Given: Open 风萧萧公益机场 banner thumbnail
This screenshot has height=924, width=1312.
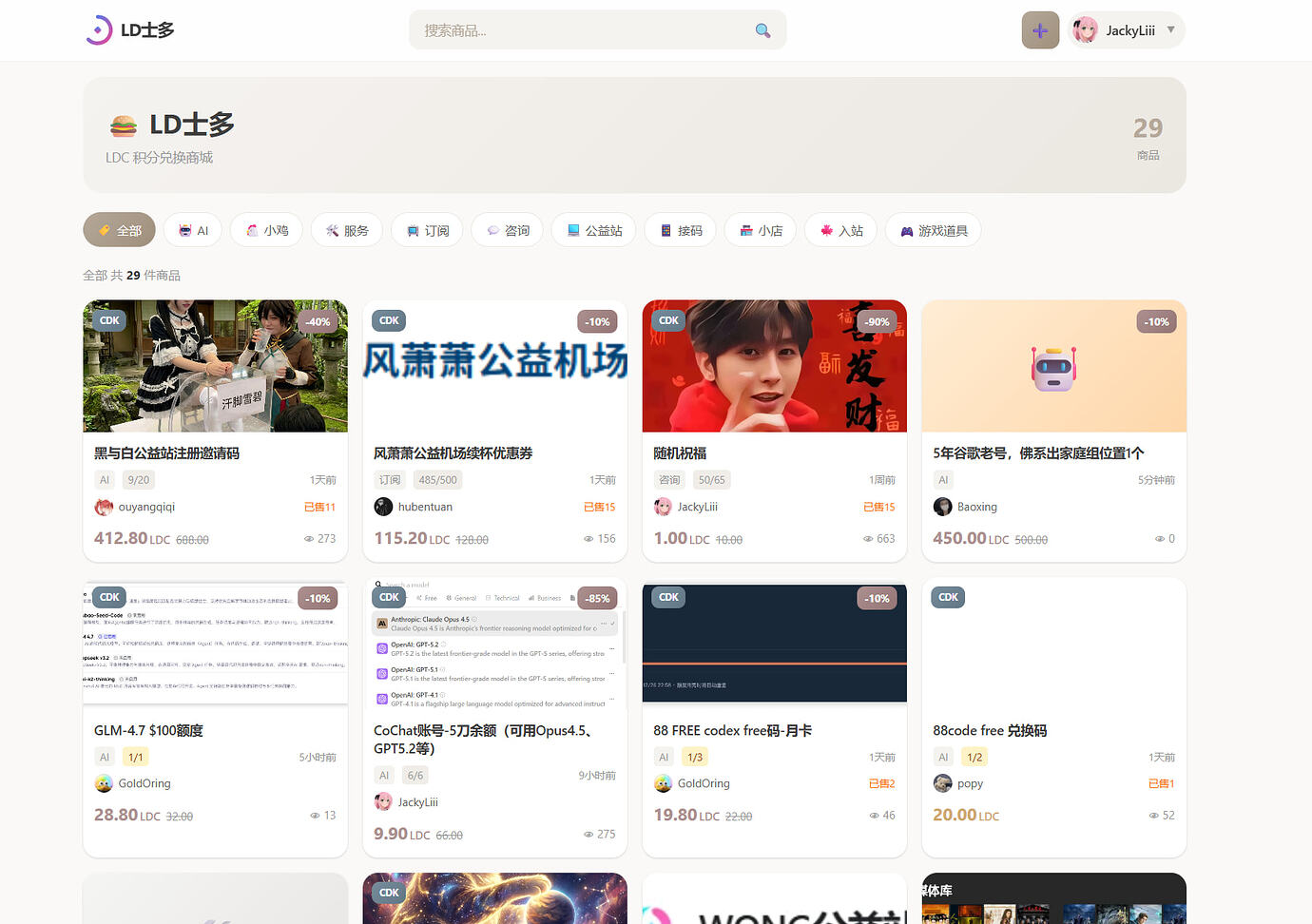Looking at the screenshot, I should (x=494, y=366).
